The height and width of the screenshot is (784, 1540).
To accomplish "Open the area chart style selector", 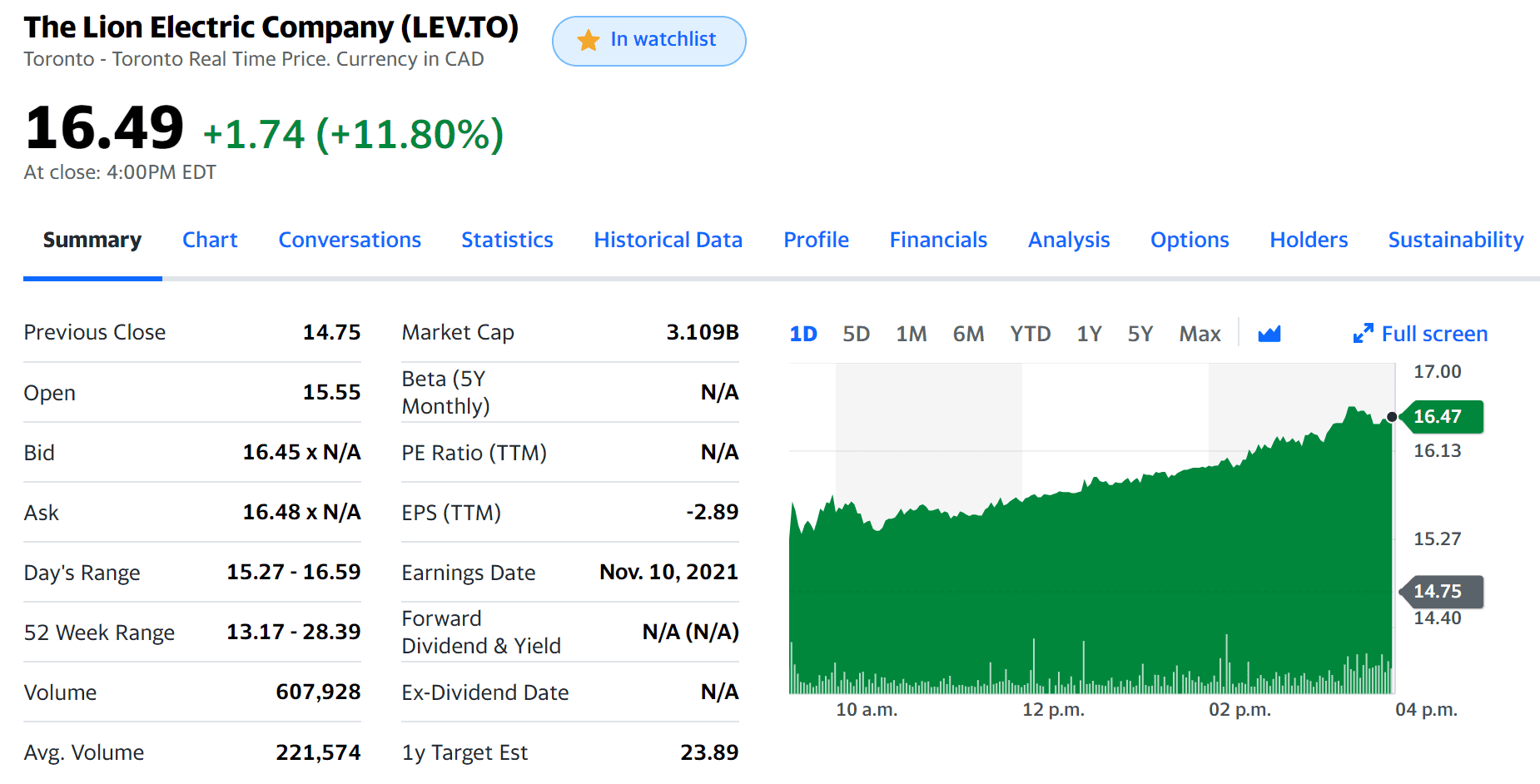I will [1269, 333].
